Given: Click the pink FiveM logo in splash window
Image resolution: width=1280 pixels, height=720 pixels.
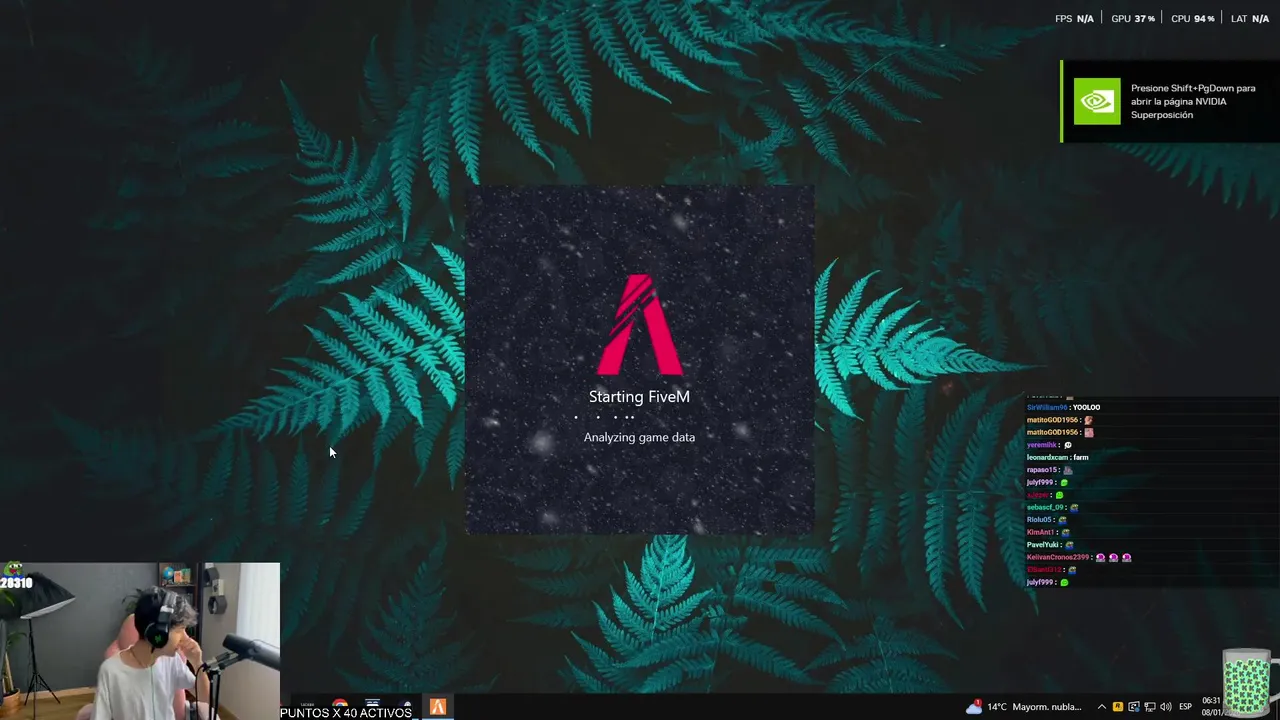Looking at the screenshot, I should click(639, 324).
